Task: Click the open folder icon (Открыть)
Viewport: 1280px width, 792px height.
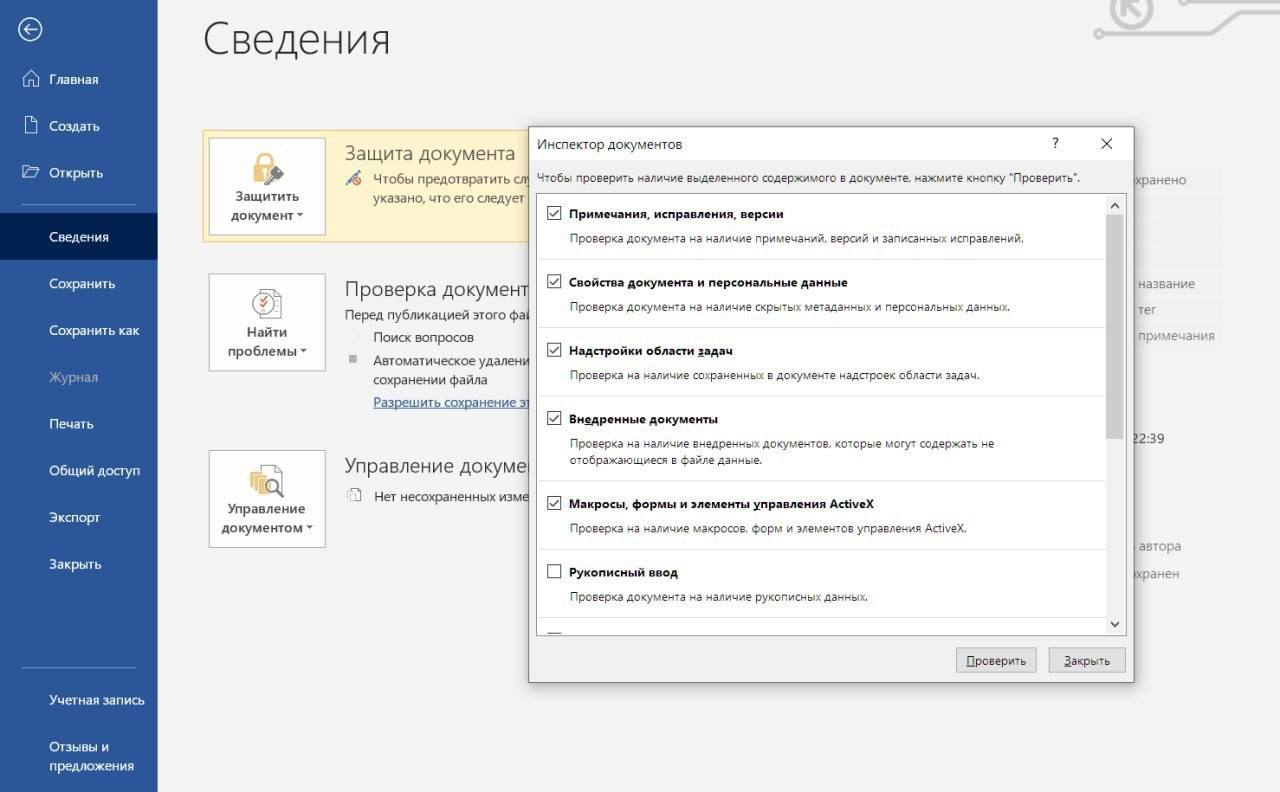Action: click(x=31, y=172)
